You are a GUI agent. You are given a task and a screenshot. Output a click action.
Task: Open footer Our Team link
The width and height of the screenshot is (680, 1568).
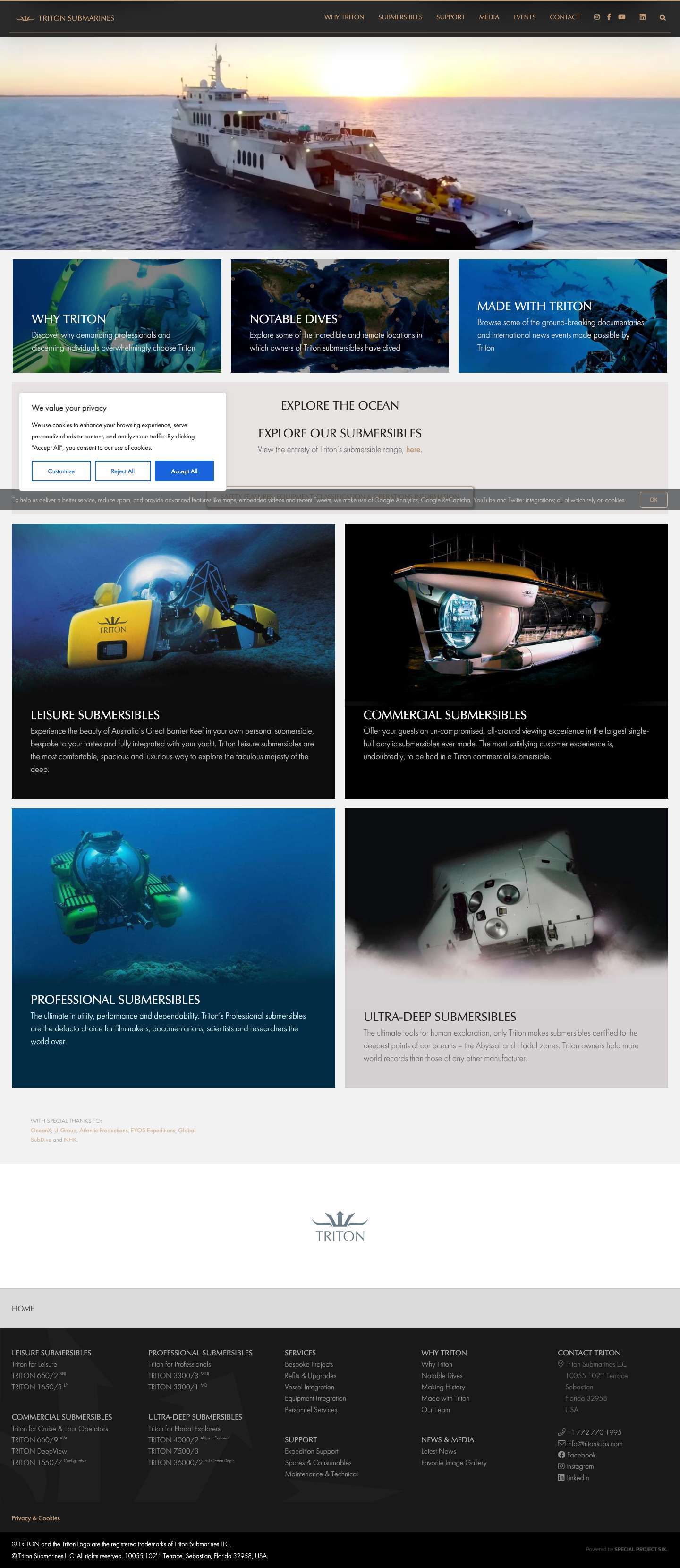pyautogui.click(x=435, y=1410)
